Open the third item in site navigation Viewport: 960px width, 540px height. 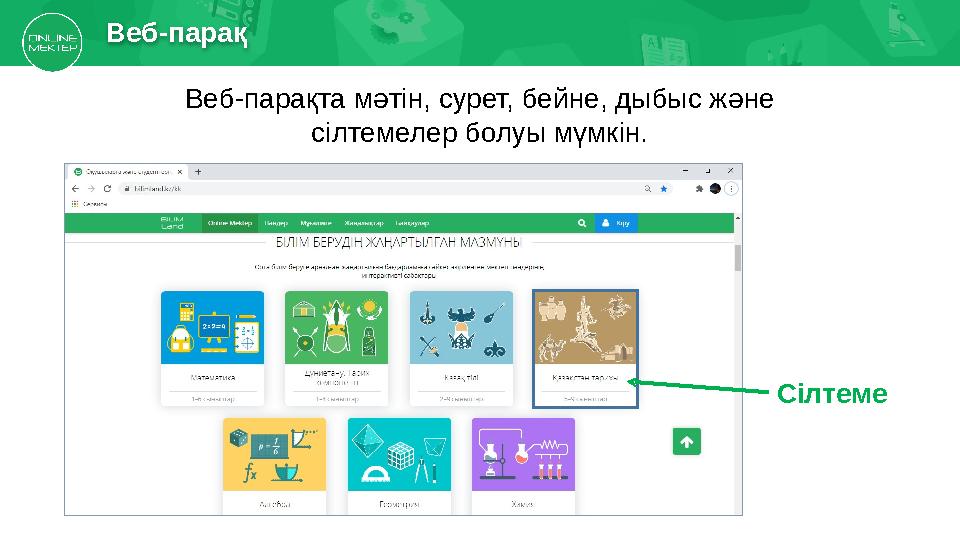tap(316, 223)
